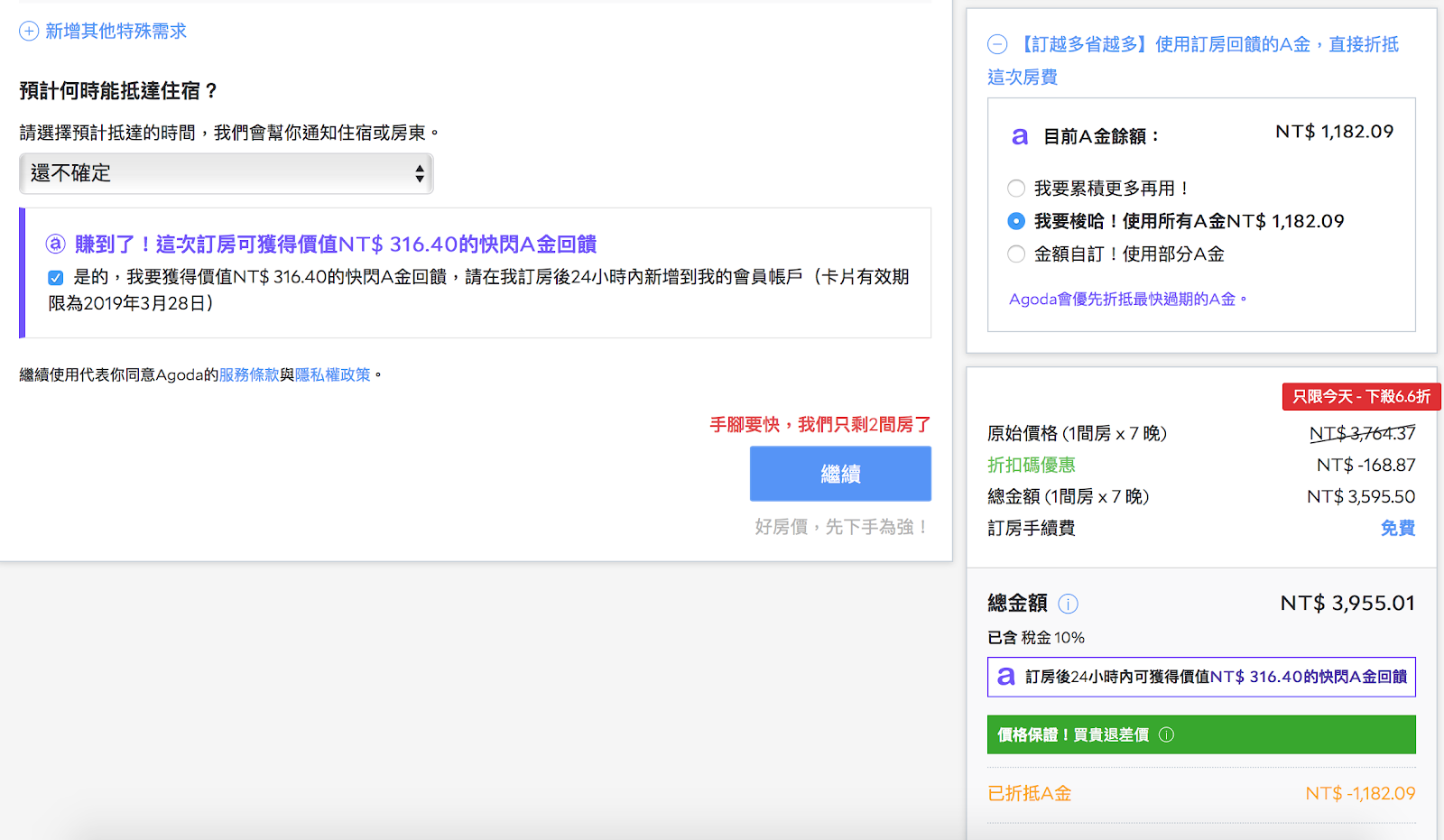
Task: Open the 服務條款 link
Action: click(x=249, y=374)
